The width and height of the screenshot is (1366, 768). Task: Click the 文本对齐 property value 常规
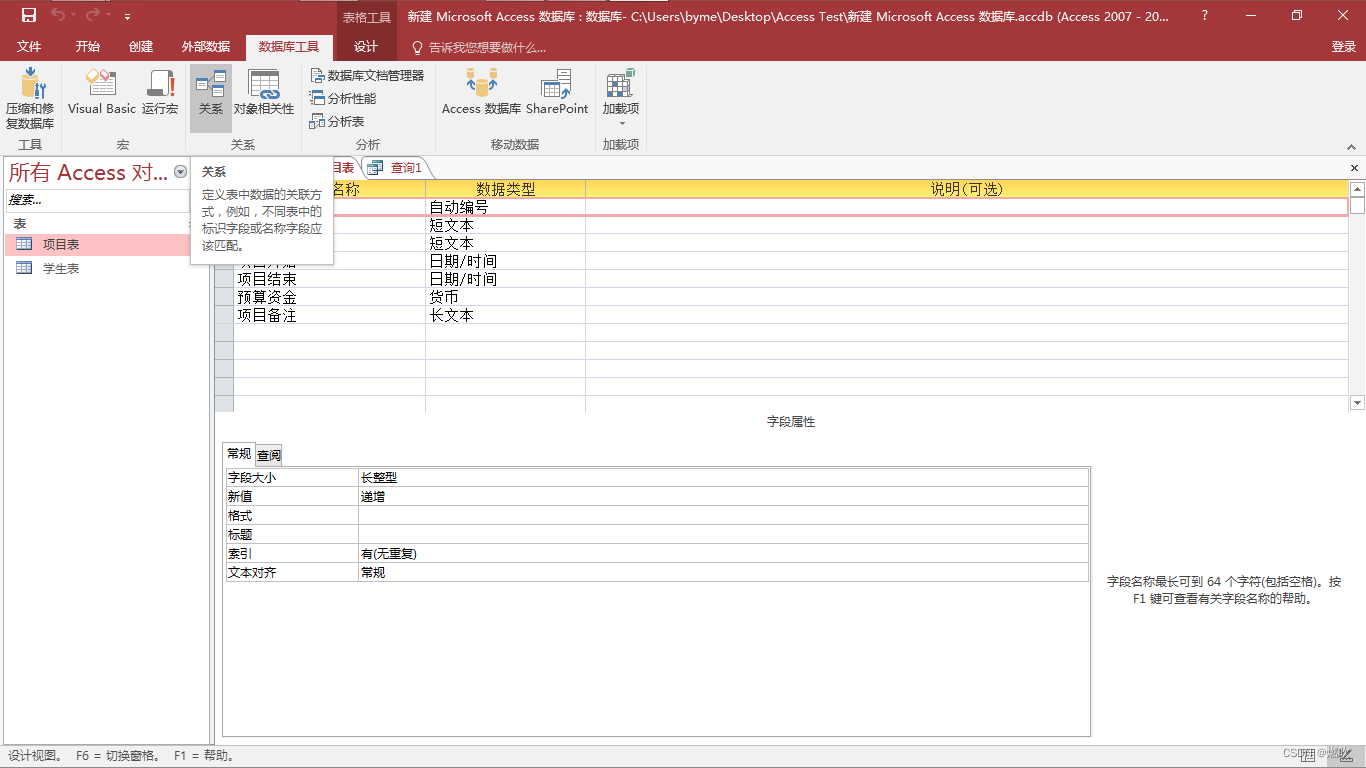pyautogui.click(x=723, y=572)
